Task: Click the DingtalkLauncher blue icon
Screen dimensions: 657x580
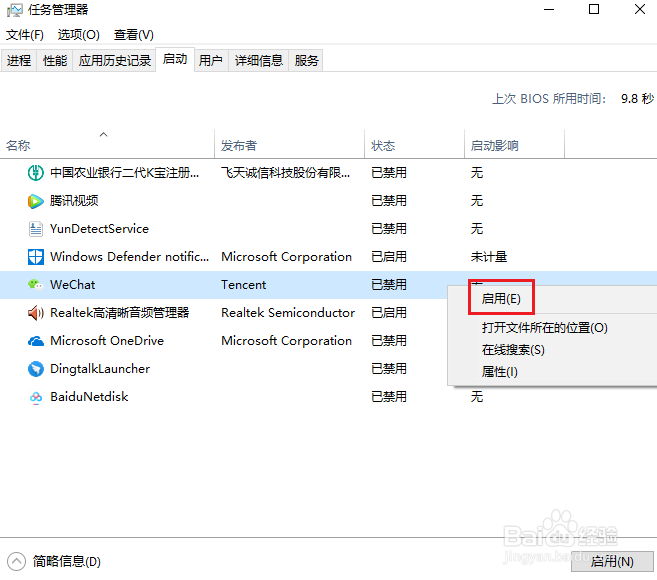Action: 36,369
